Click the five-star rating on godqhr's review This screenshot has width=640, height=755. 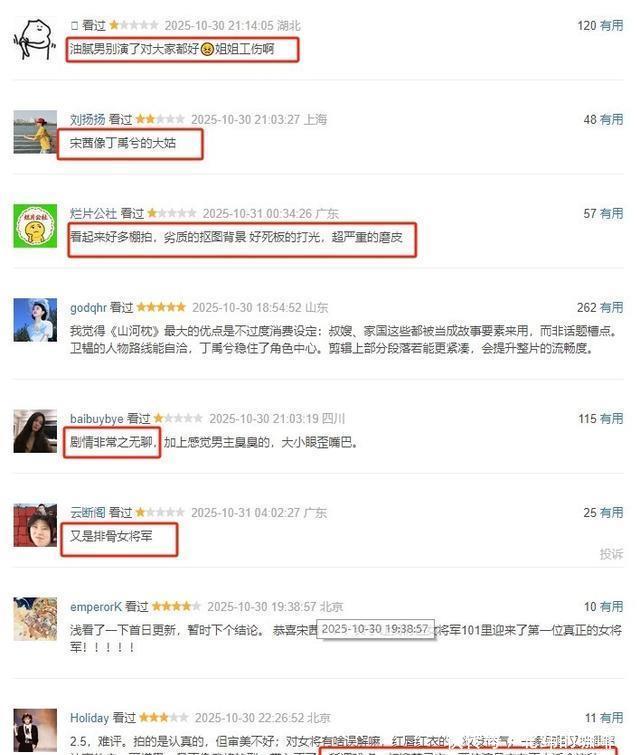[161, 307]
